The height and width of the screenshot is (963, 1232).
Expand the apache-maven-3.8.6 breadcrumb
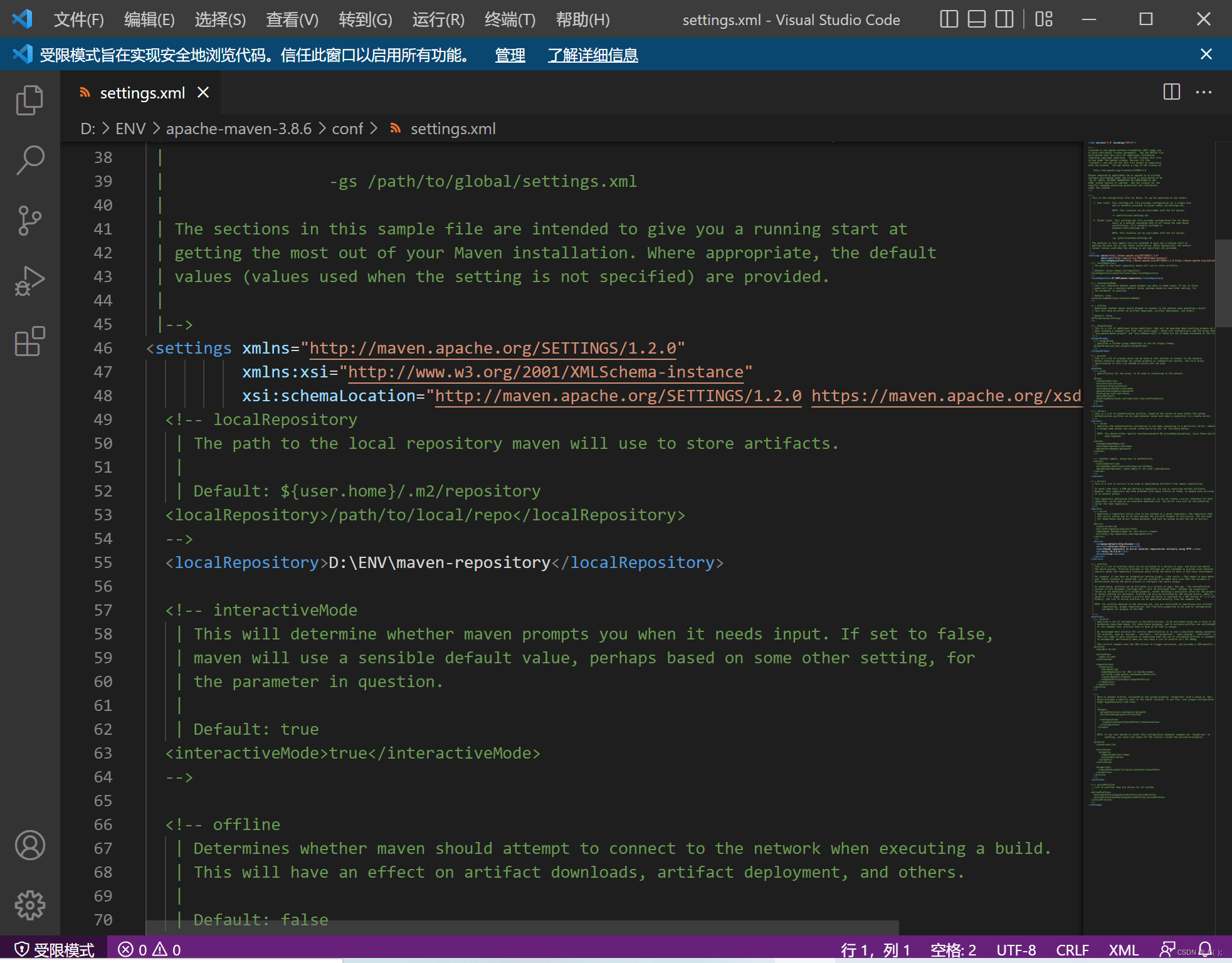pos(238,129)
